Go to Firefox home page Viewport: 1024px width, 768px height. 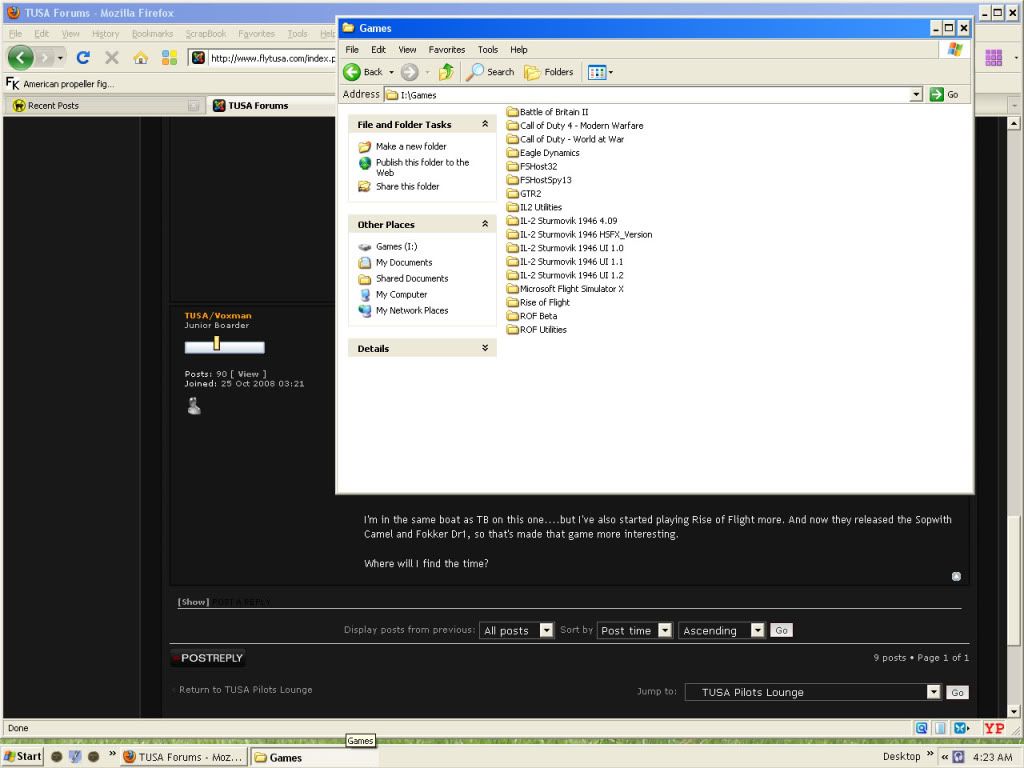(x=140, y=57)
